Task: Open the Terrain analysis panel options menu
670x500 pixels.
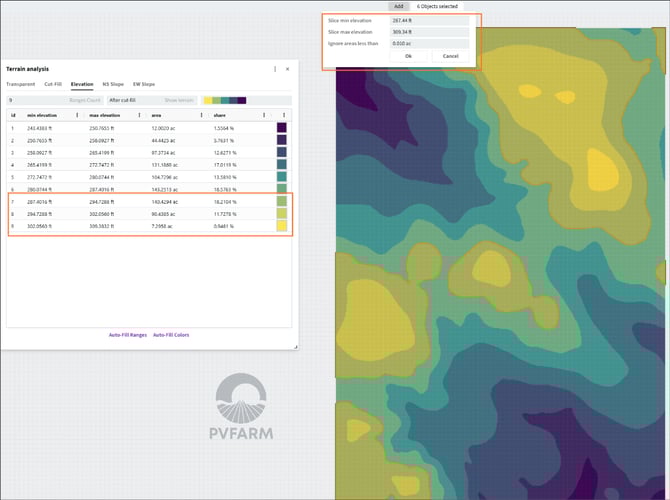Action: [275, 69]
